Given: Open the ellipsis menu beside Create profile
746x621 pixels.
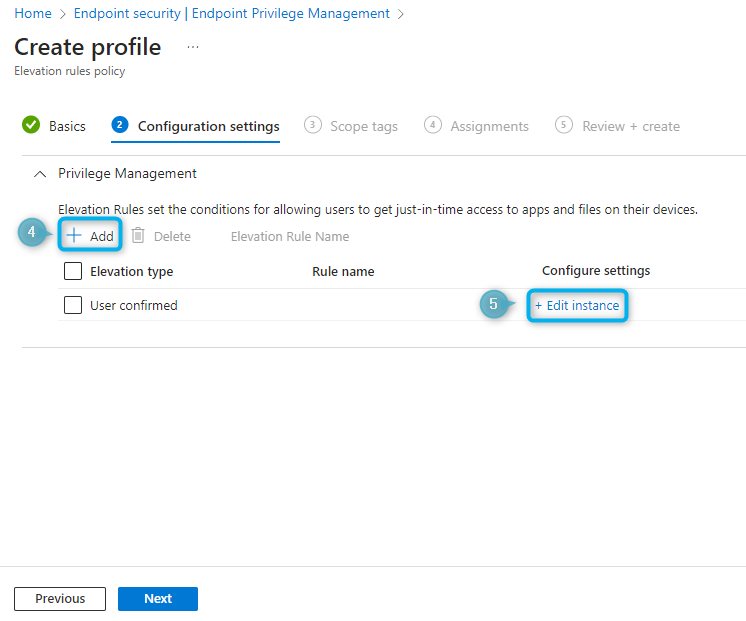Looking at the screenshot, I should click(x=193, y=47).
